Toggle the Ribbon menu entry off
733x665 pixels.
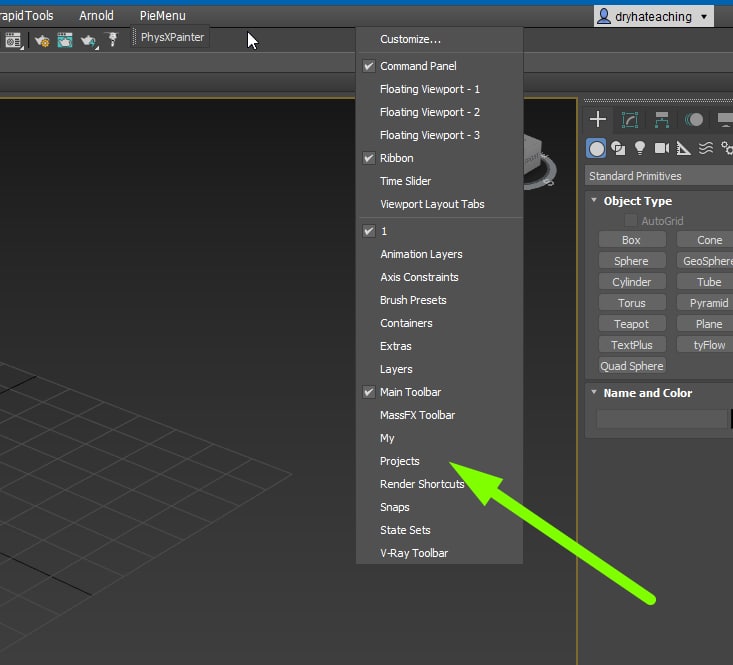click(396, 158)
